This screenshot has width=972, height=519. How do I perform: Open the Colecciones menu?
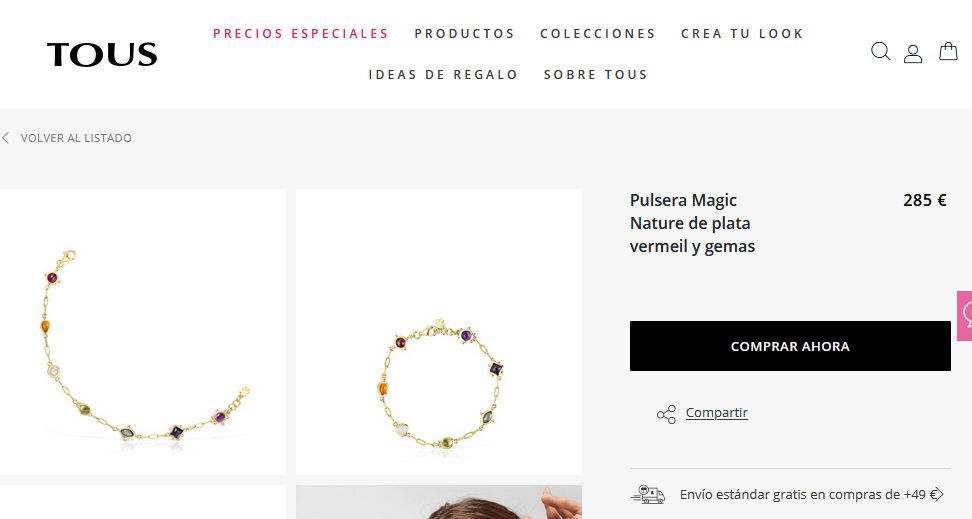coord(598,33)
